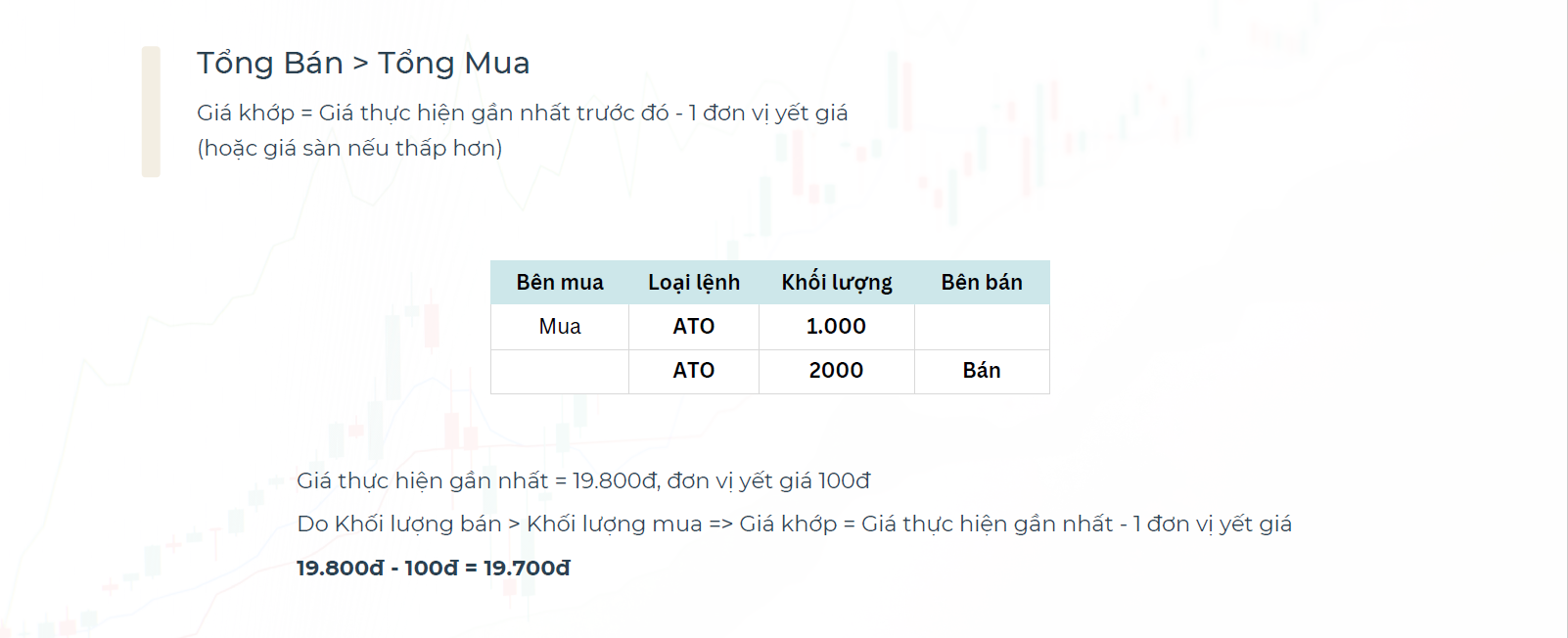Click the text (hoặc giá sàn nếu thấp hơn)
1568x638 pixels.
[349, 149]
